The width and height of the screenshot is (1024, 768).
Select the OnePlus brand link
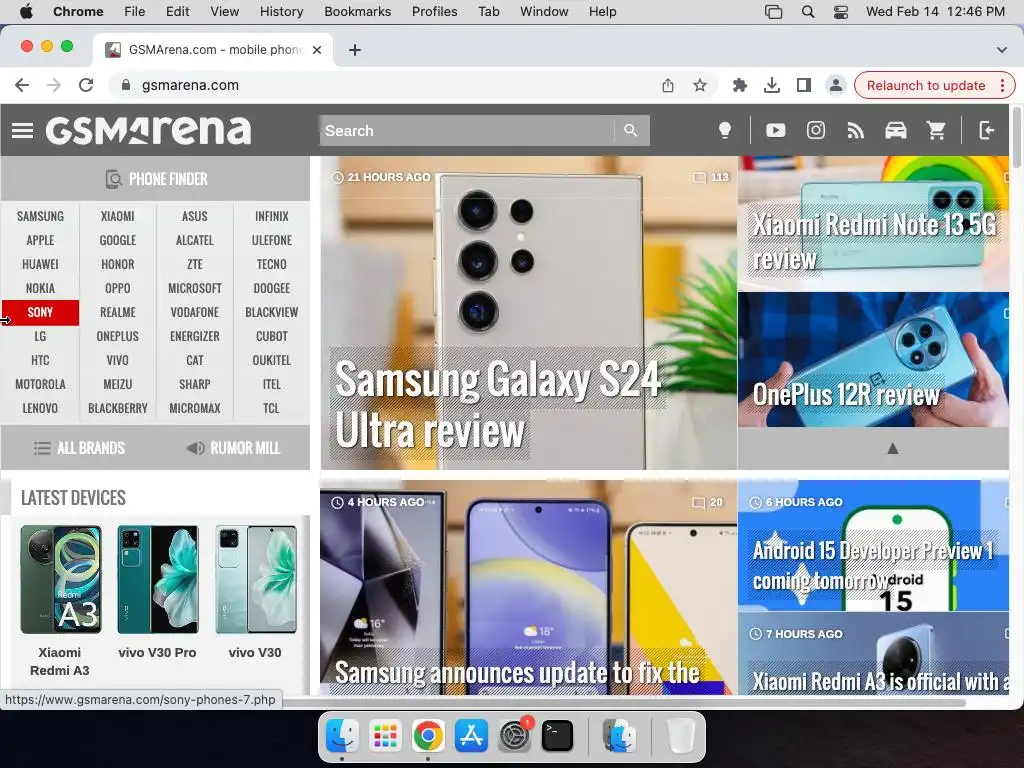[x=118, y=336]
